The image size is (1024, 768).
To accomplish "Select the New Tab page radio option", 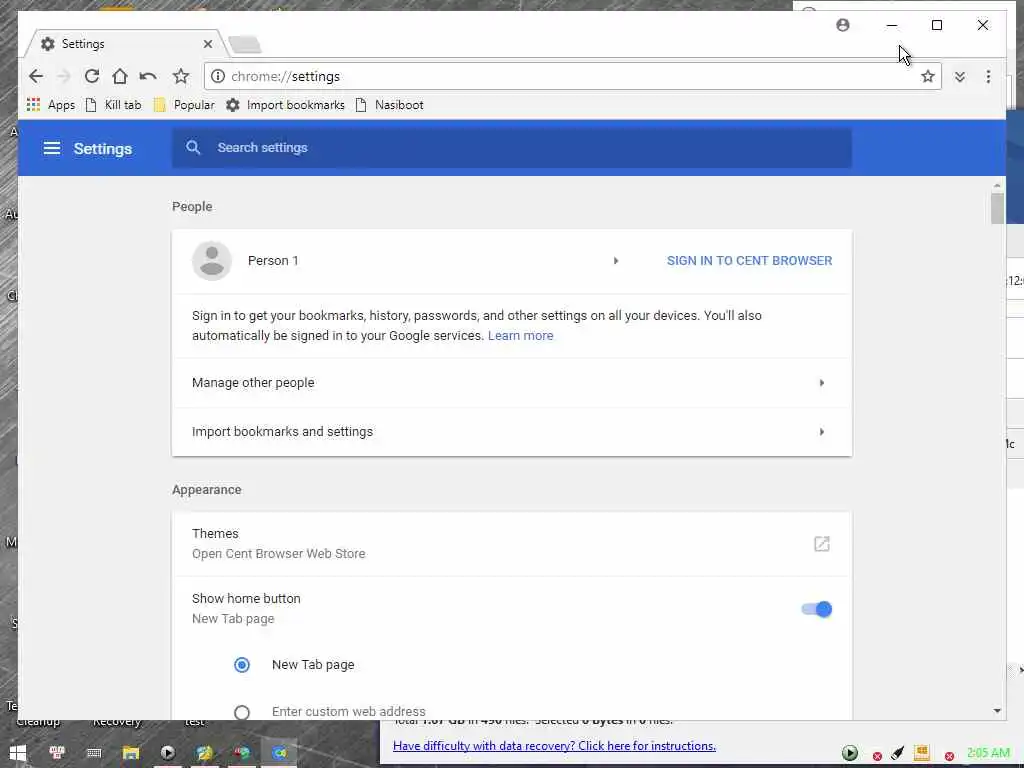I will [x=242, y=665].
